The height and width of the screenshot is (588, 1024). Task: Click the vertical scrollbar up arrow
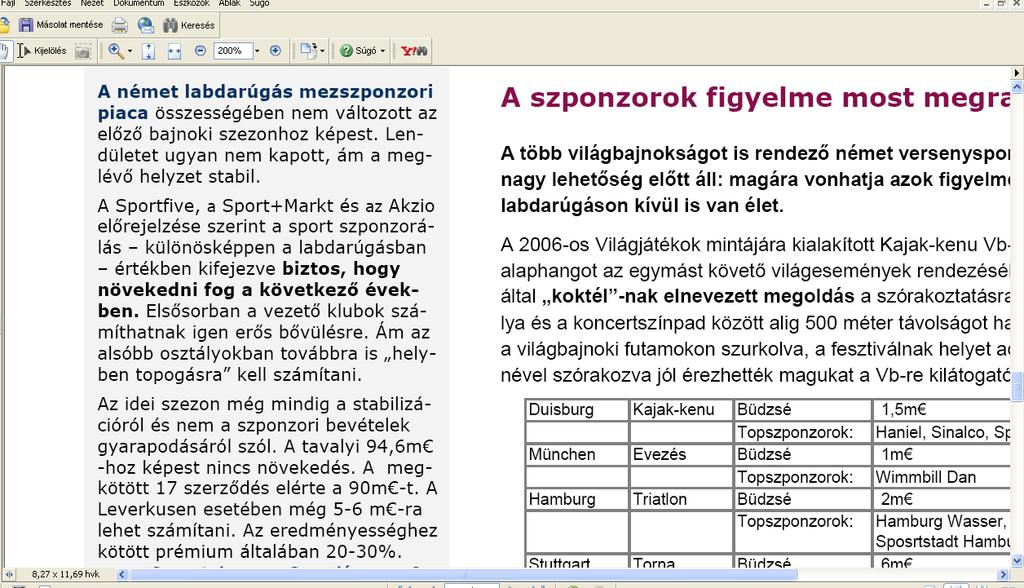click(x=1017, y=86)
